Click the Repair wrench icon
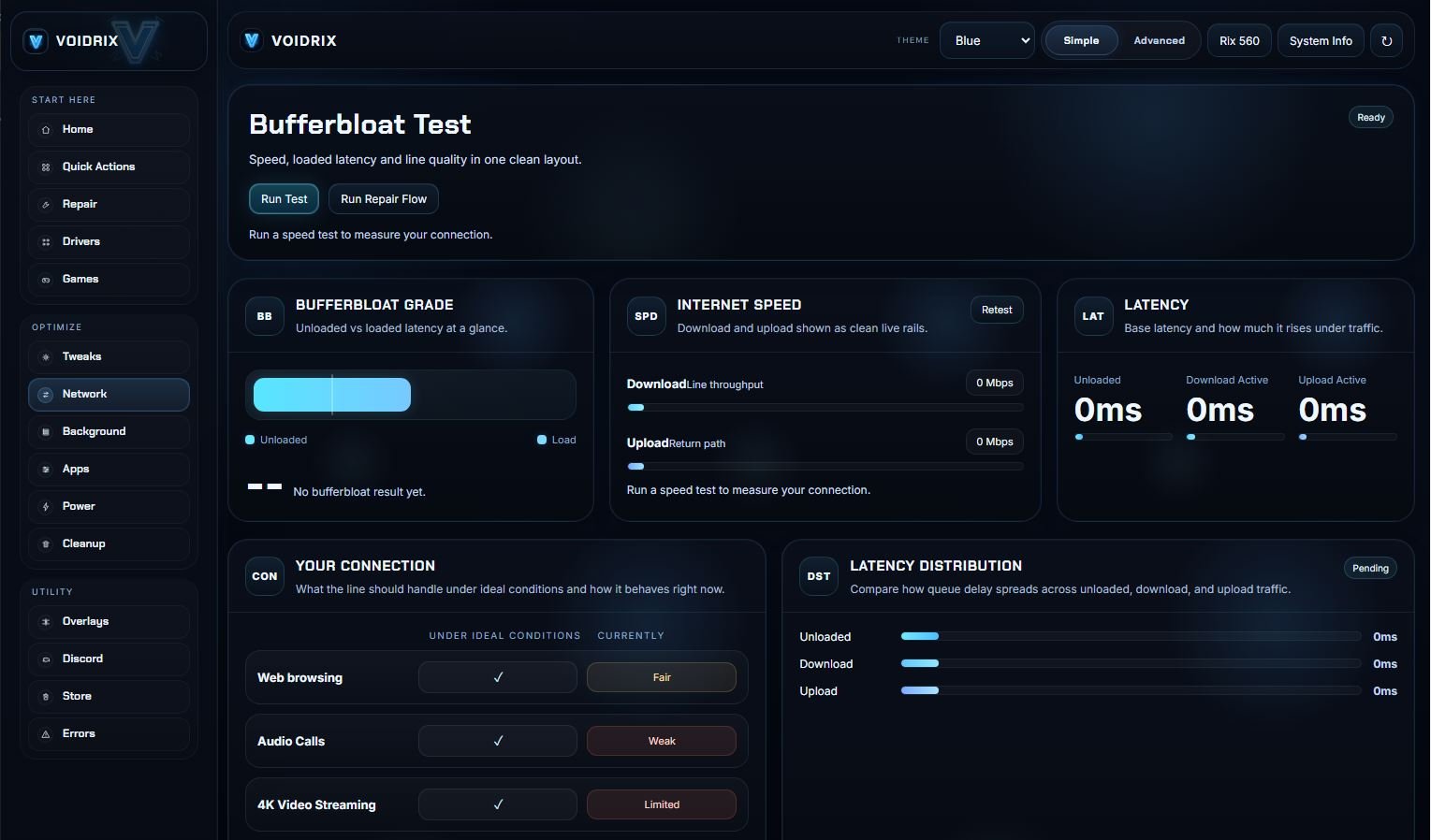Viewport: 1431px width, 840px height. [x=46, y=205]
